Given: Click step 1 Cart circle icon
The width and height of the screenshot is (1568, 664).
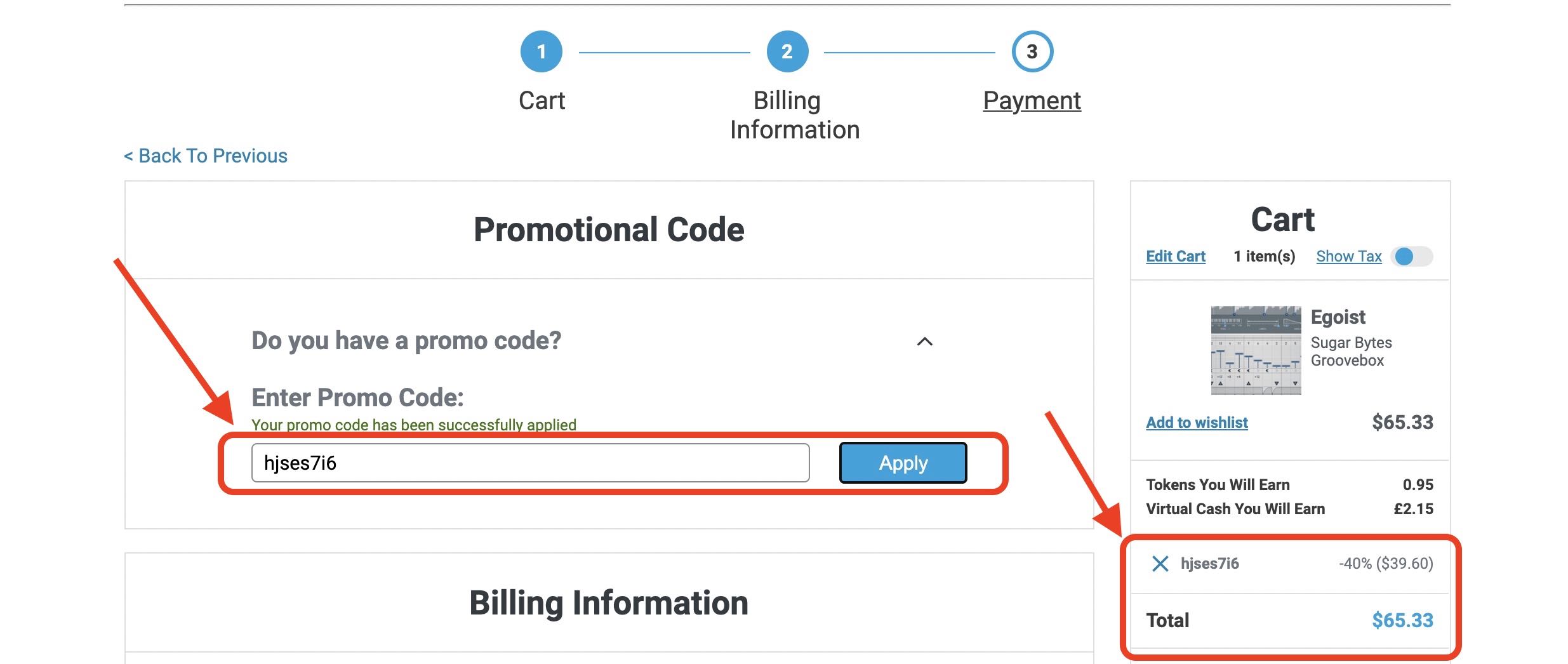Looking at the screenshot, I should pos(541,51).
